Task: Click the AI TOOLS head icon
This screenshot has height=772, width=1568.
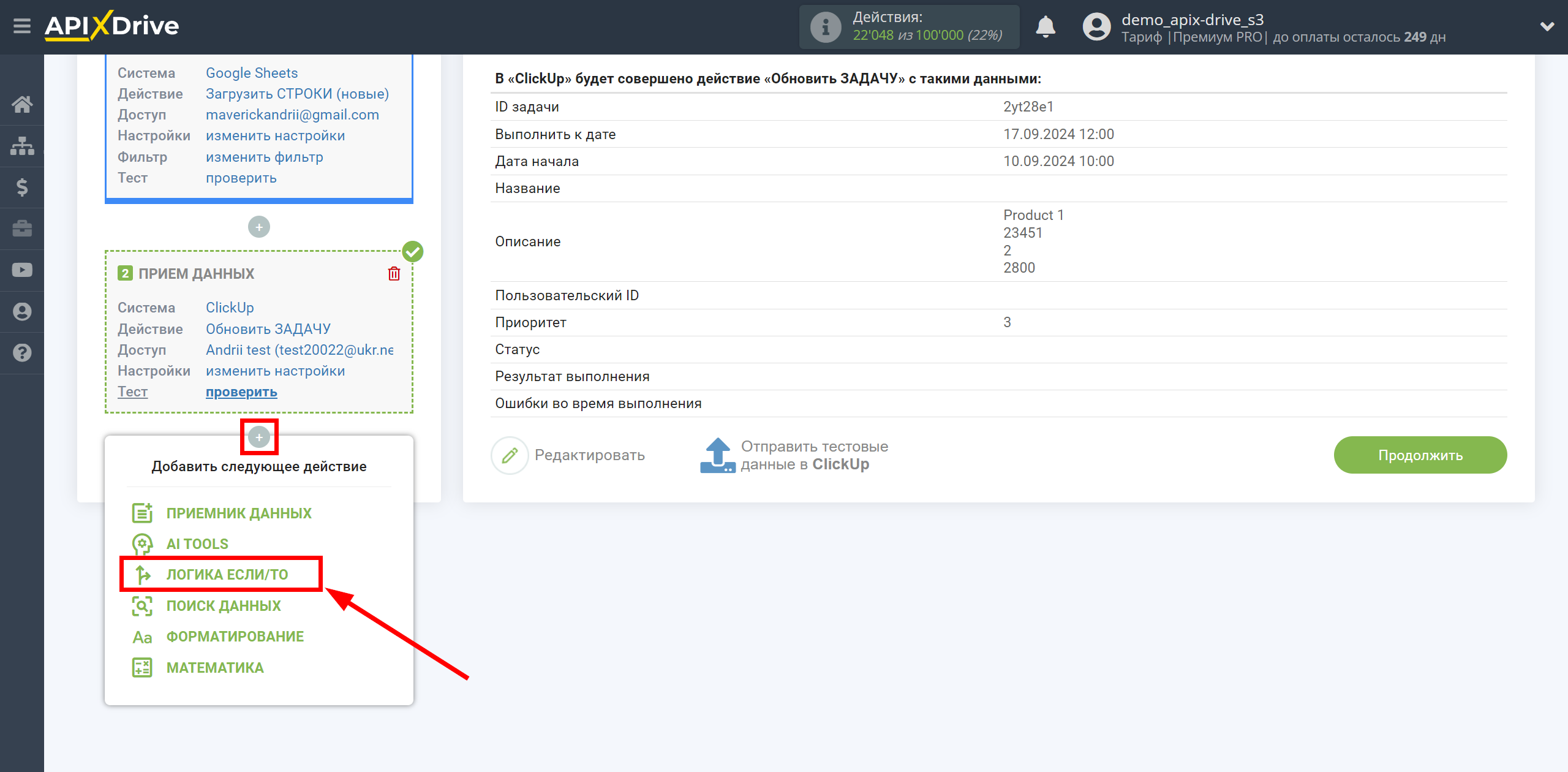Action: click(142, 544)
